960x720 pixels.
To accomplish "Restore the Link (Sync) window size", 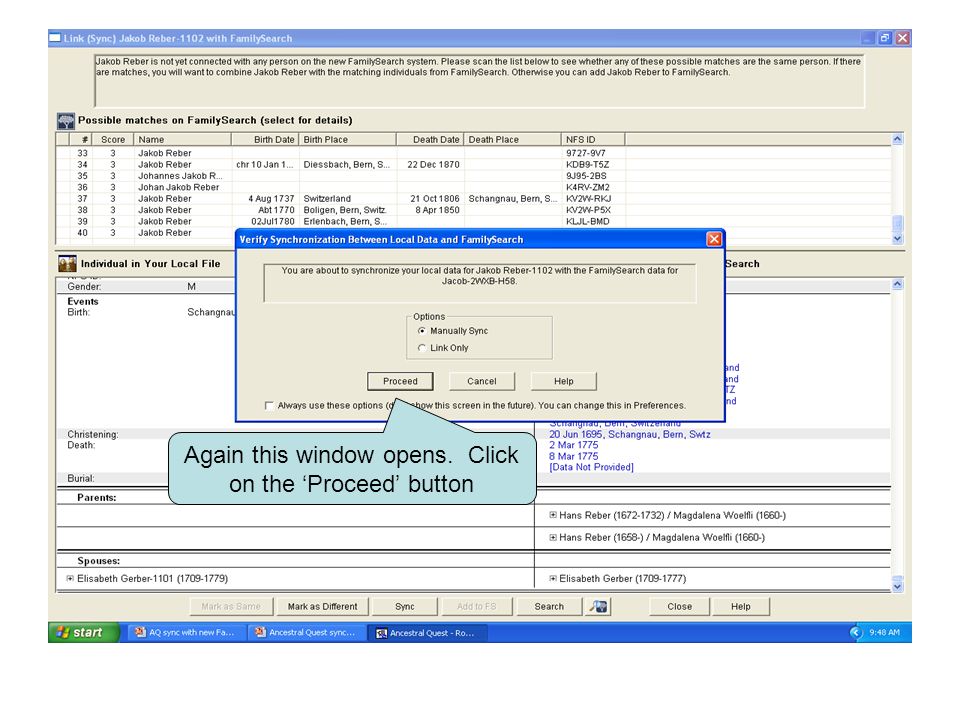I will click(x=885, y=38).
